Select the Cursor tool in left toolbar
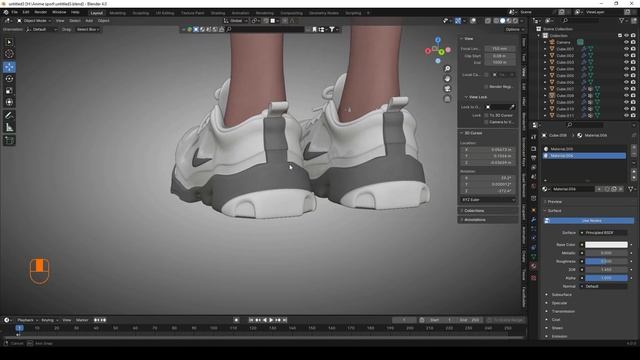 9,54
